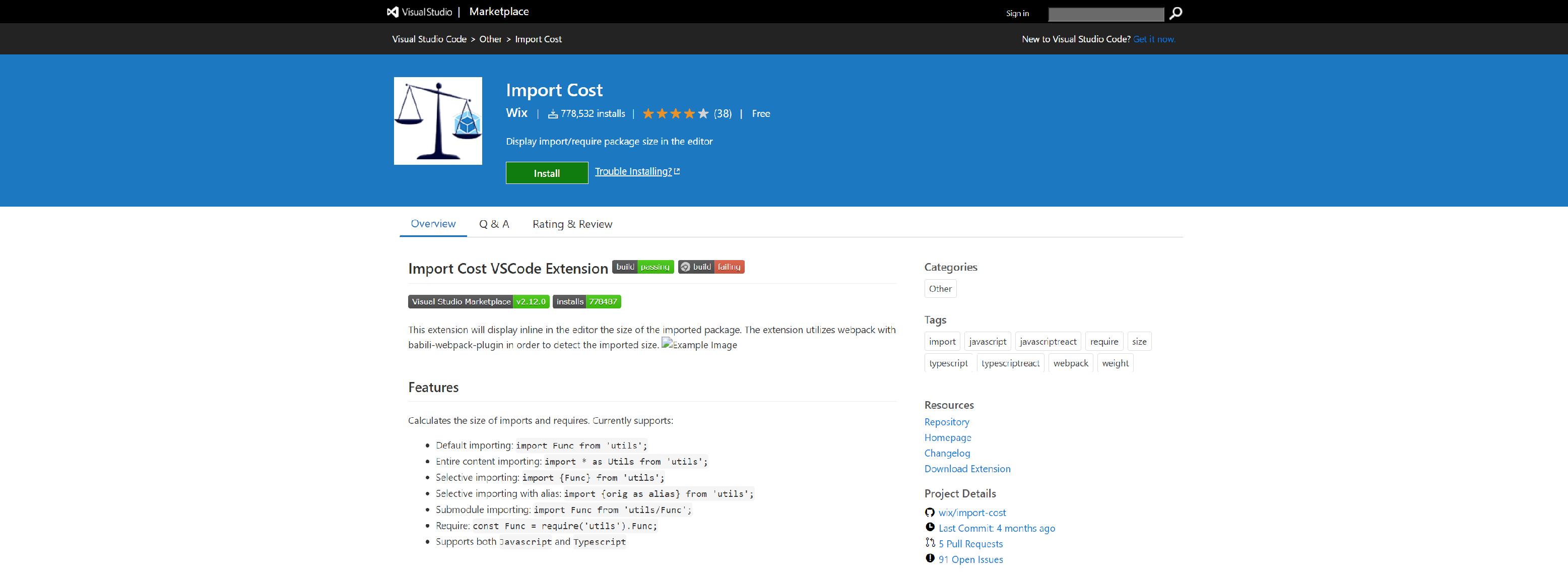
Task: Open the Overview tab
Action: pyautogui.click(x=433, y=223)
